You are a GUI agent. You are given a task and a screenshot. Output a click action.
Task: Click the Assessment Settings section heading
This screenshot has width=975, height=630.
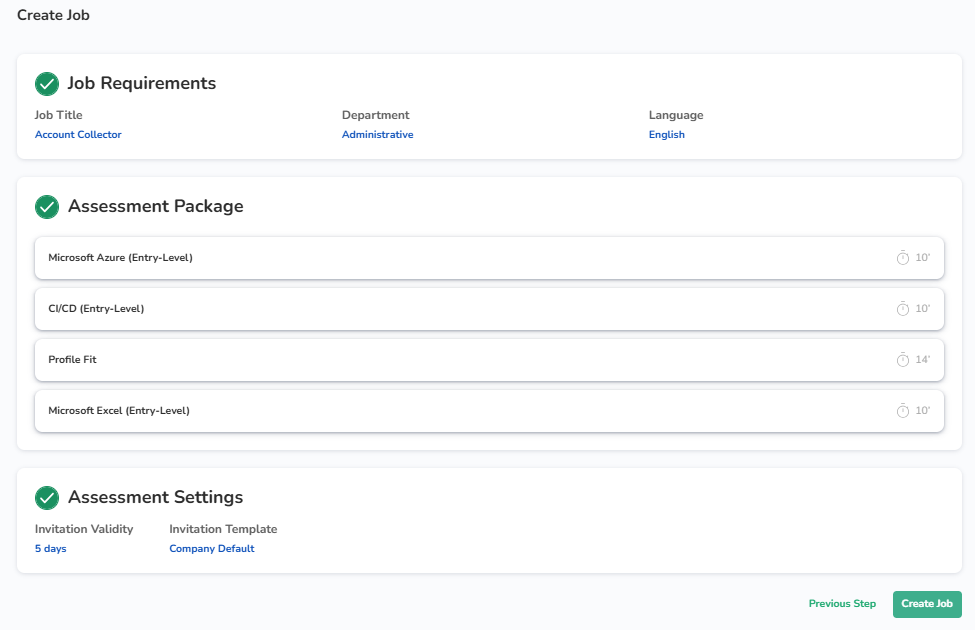[x=155, y=498]
